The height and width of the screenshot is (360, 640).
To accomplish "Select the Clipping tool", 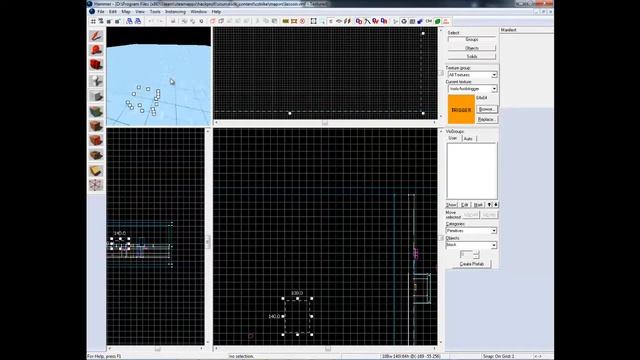I will pyautogui.click(x=96, y=171).
